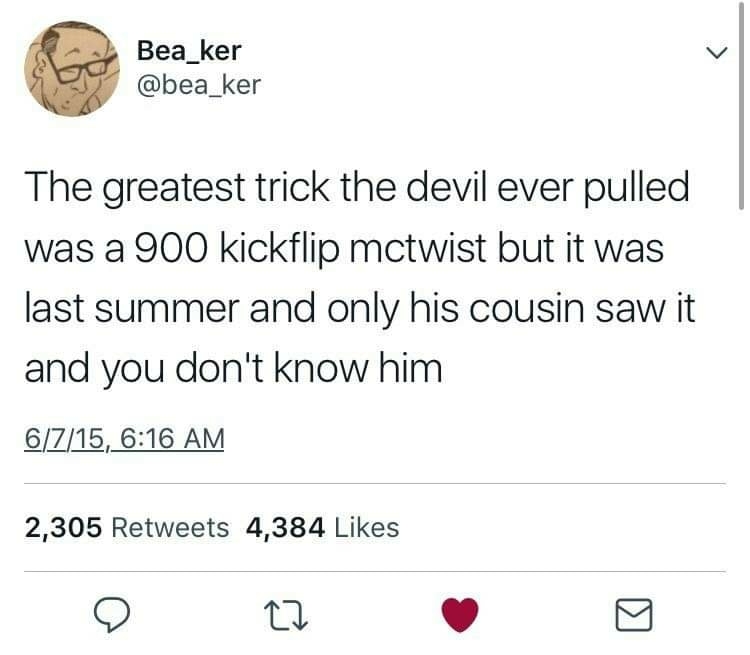Click the word "Likes" label
750x655 pixels.
[367, 528]
